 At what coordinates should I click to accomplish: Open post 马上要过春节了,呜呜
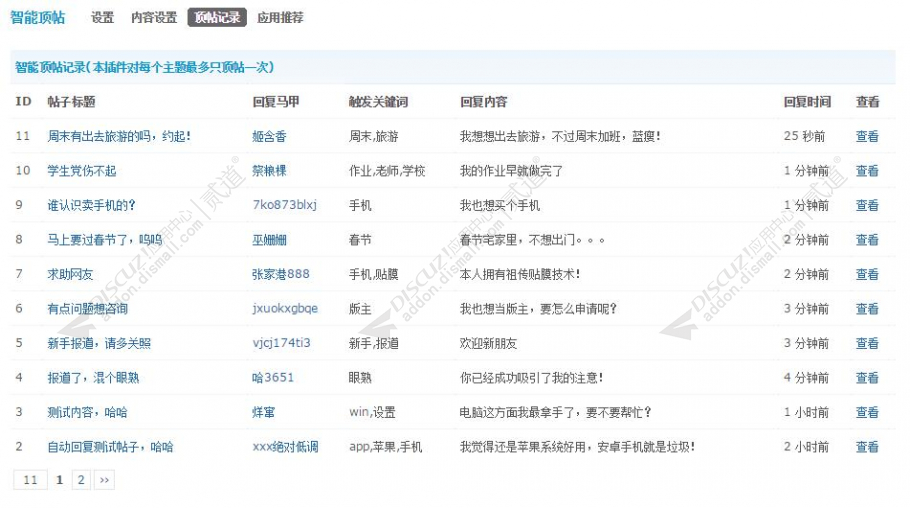point(104,240)
